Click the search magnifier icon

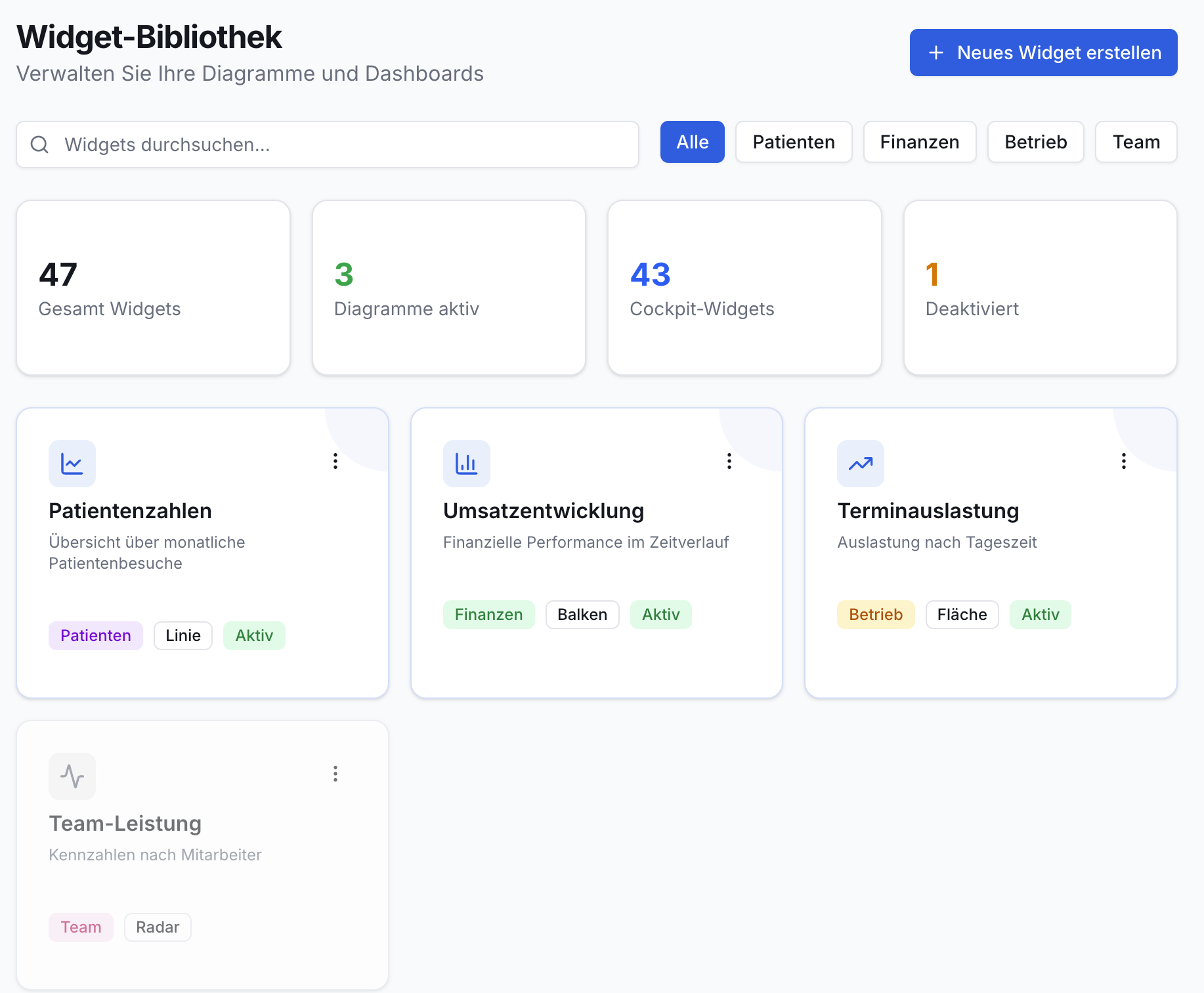[x=40, y=144]
